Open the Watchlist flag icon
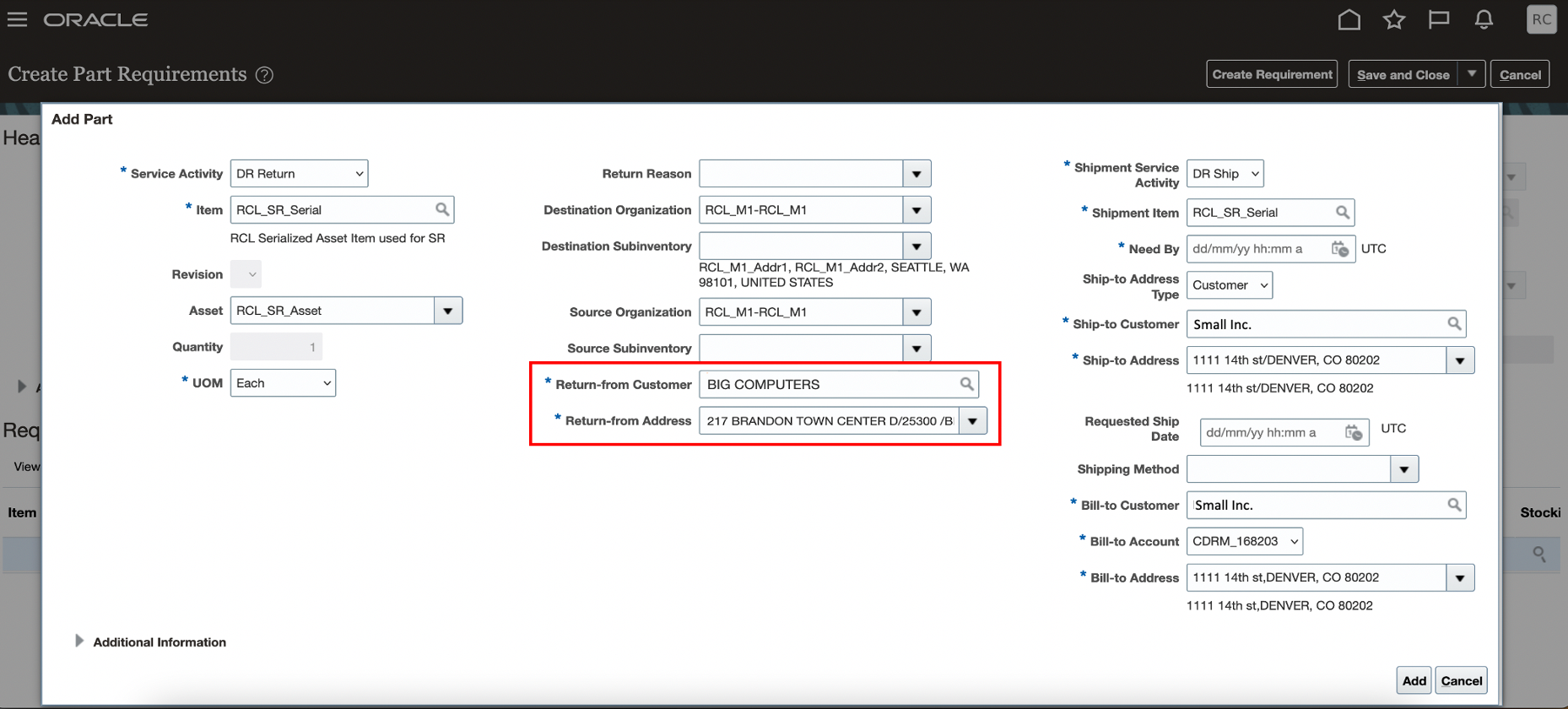1568x709 pixels. pos(1438,19)
